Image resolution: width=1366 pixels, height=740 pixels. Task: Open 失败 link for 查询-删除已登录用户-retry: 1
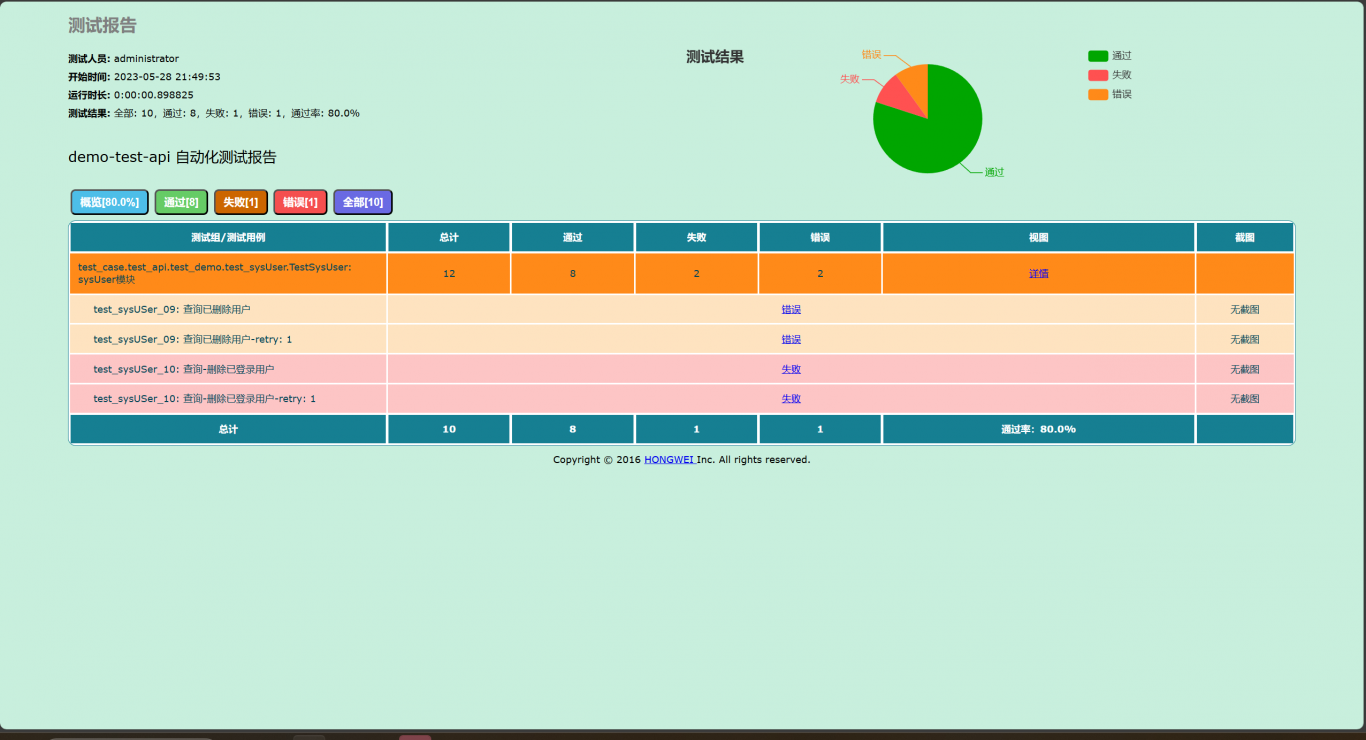pyautogui.click(x=791, y=398)
